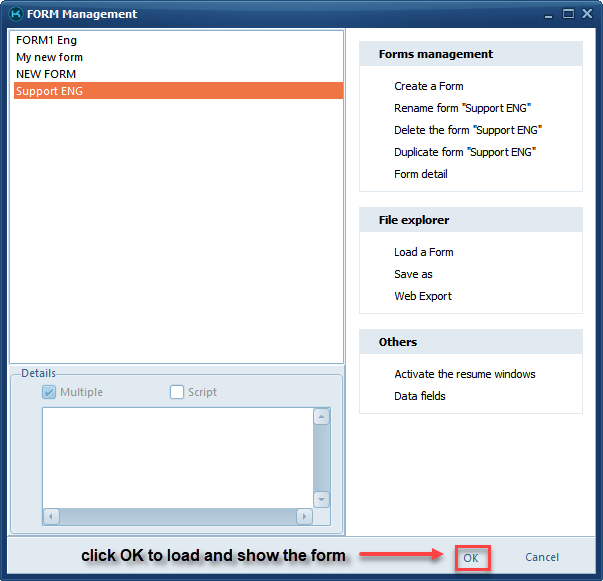Select FORM1 Eng in the form list
Screen dimensions: 603x581
point(46,40)
